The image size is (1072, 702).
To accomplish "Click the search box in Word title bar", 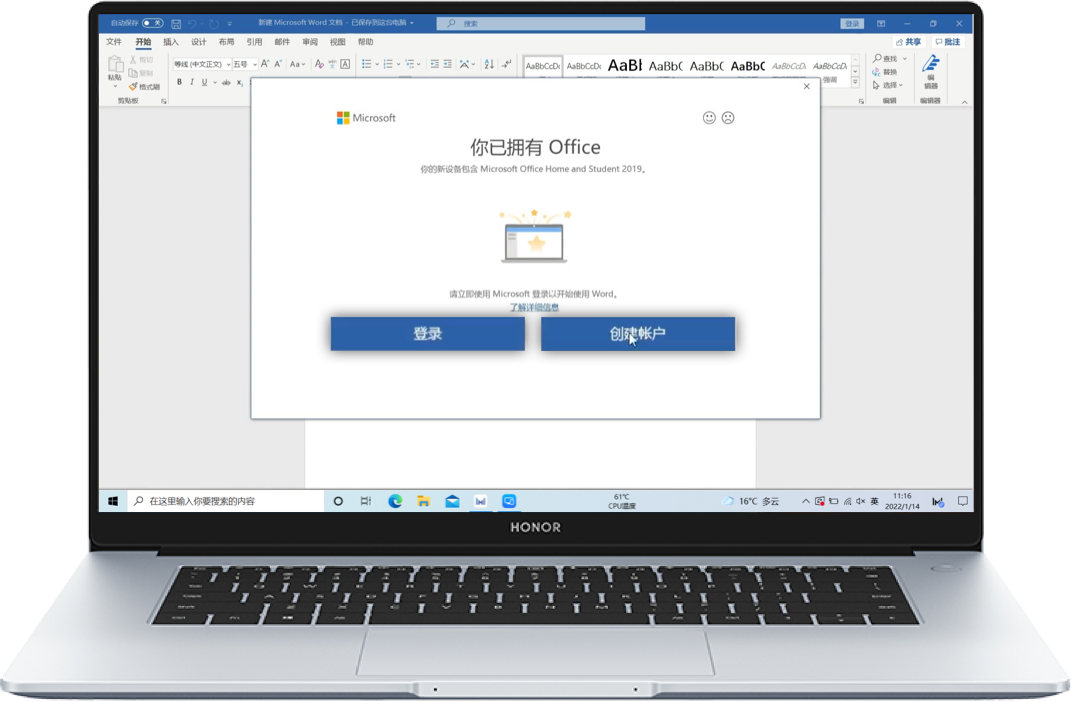I will tap(541, 23).
